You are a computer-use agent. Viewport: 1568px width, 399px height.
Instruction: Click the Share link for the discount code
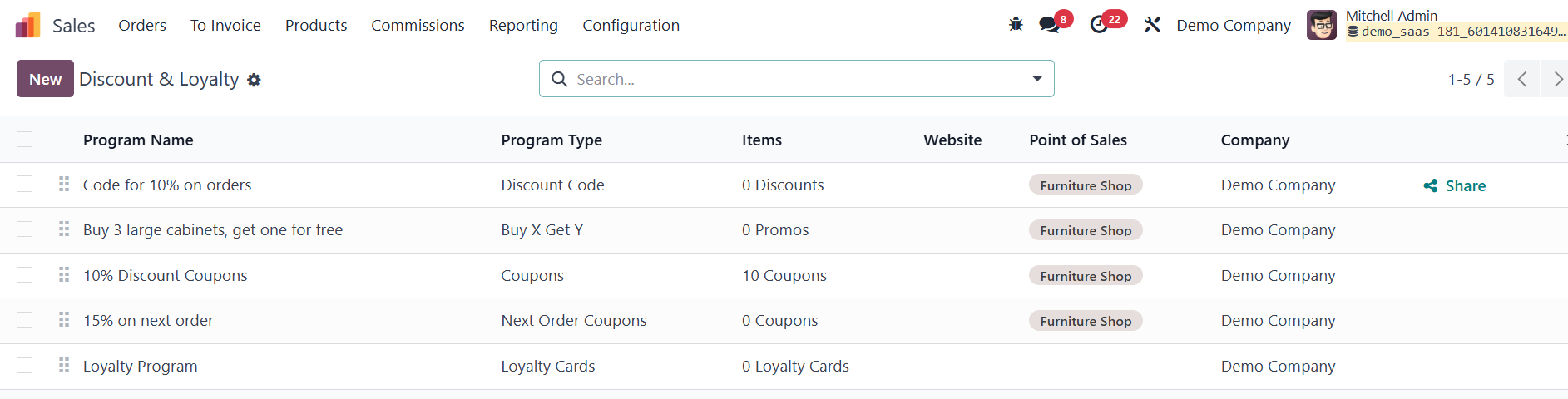[x=1455, y=185]
